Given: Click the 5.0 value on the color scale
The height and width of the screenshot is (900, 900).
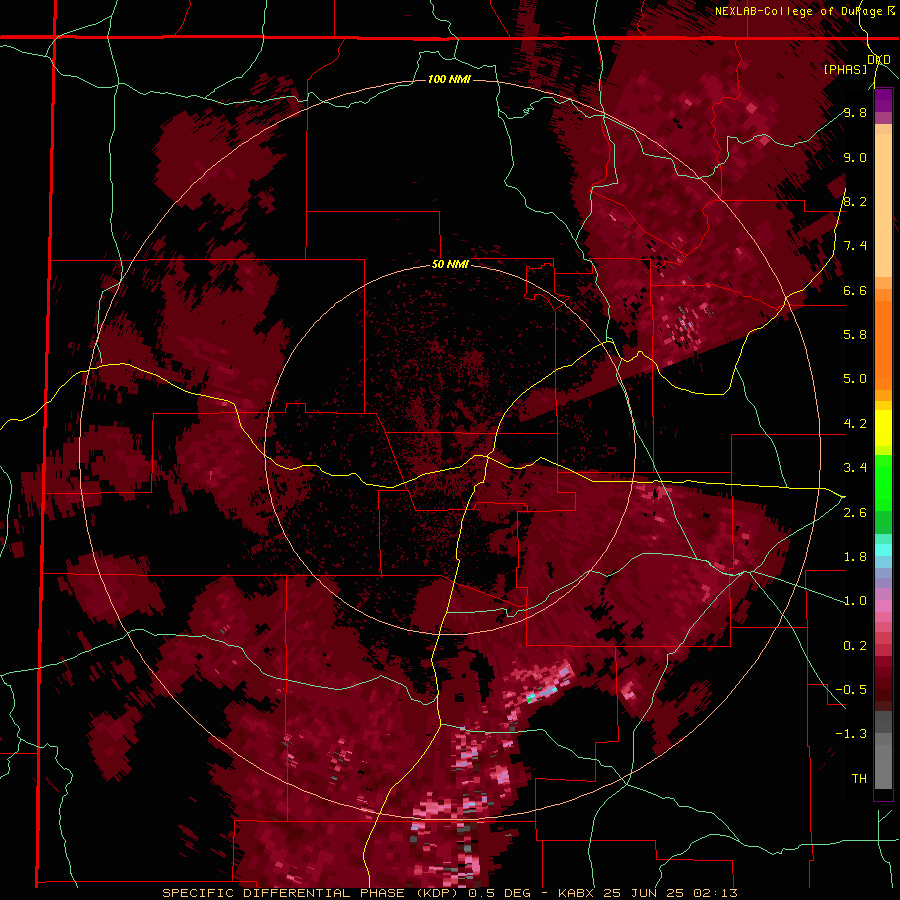Looking at the screenshot, I should (855, 379).
